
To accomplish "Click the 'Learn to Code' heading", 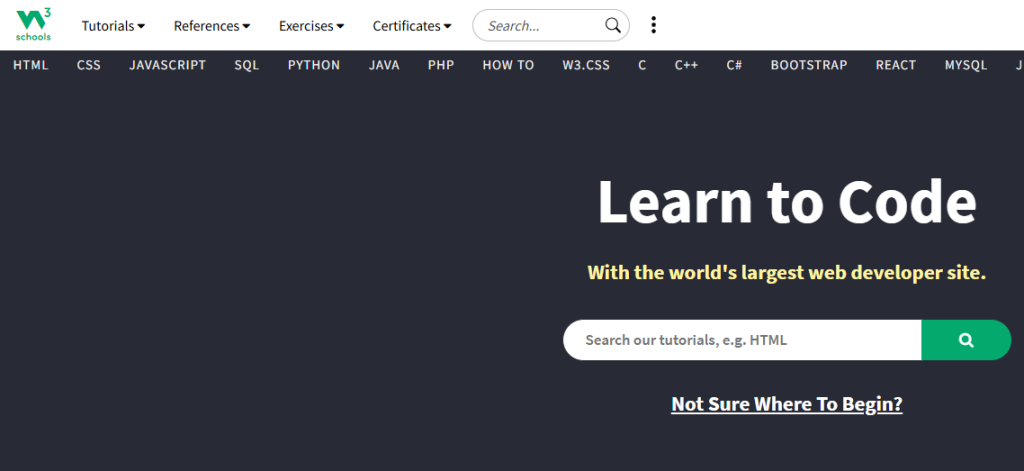I will coord(787,202).
